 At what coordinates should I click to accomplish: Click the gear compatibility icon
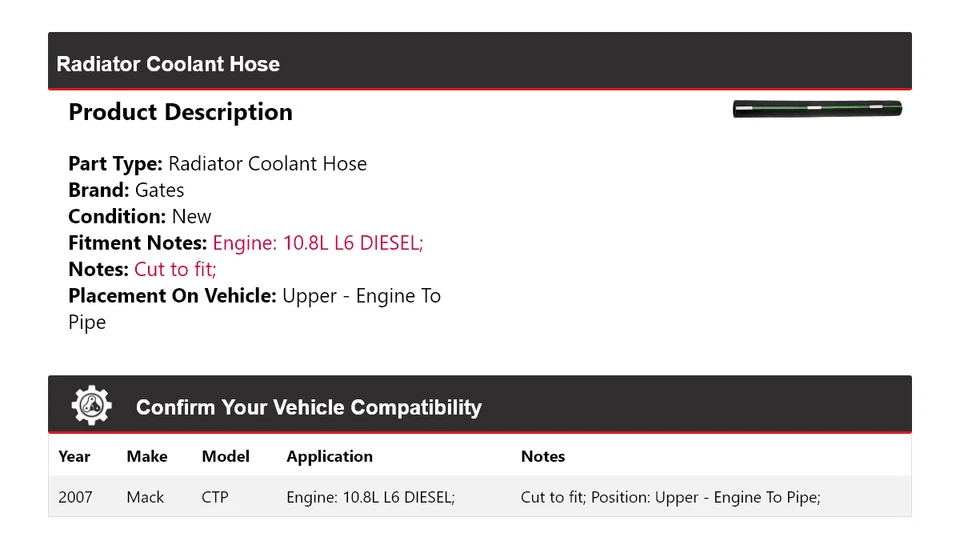[x=91, y=406]
